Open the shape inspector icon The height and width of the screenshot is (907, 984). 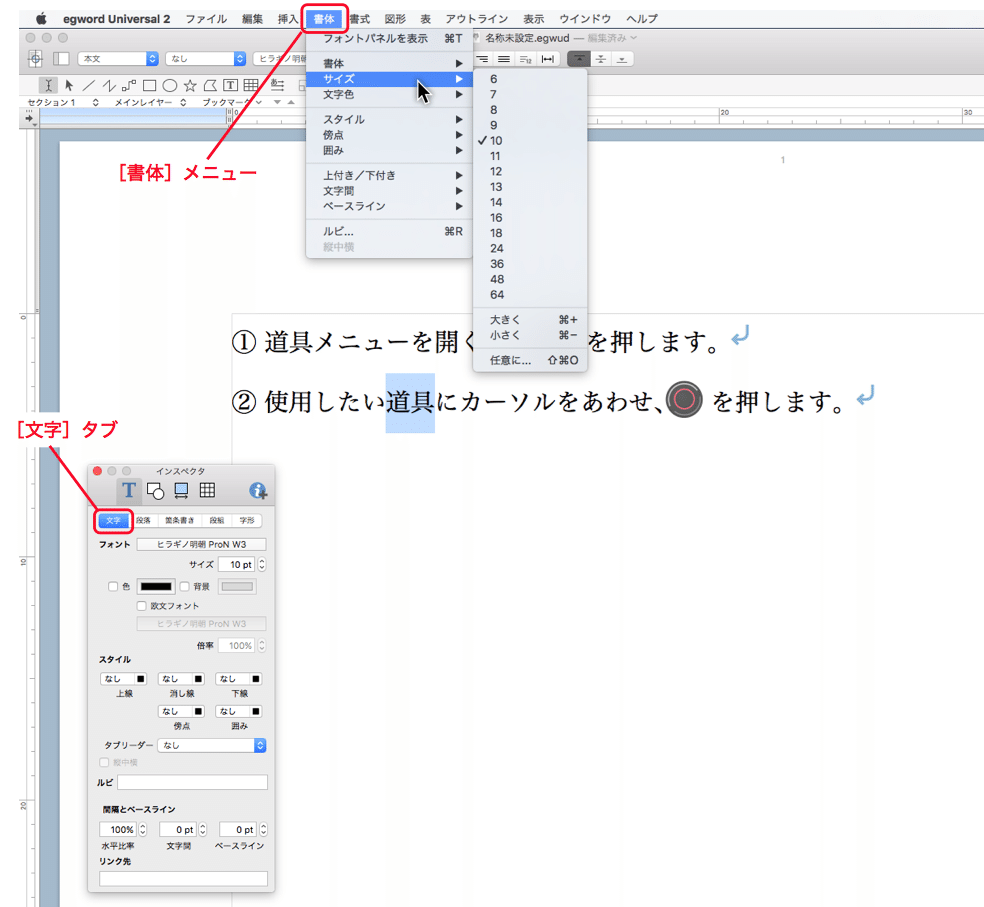click(x=155, y=490)
